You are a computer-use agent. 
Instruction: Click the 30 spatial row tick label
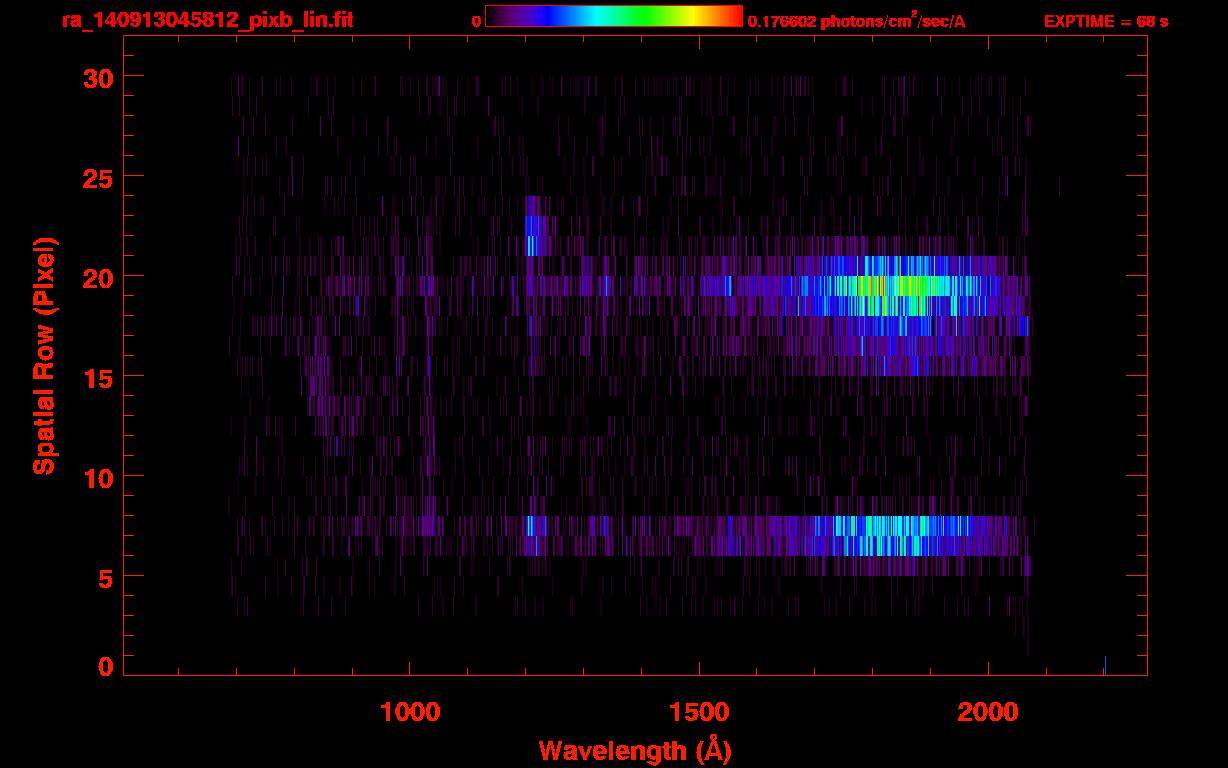tap(97, 77)
